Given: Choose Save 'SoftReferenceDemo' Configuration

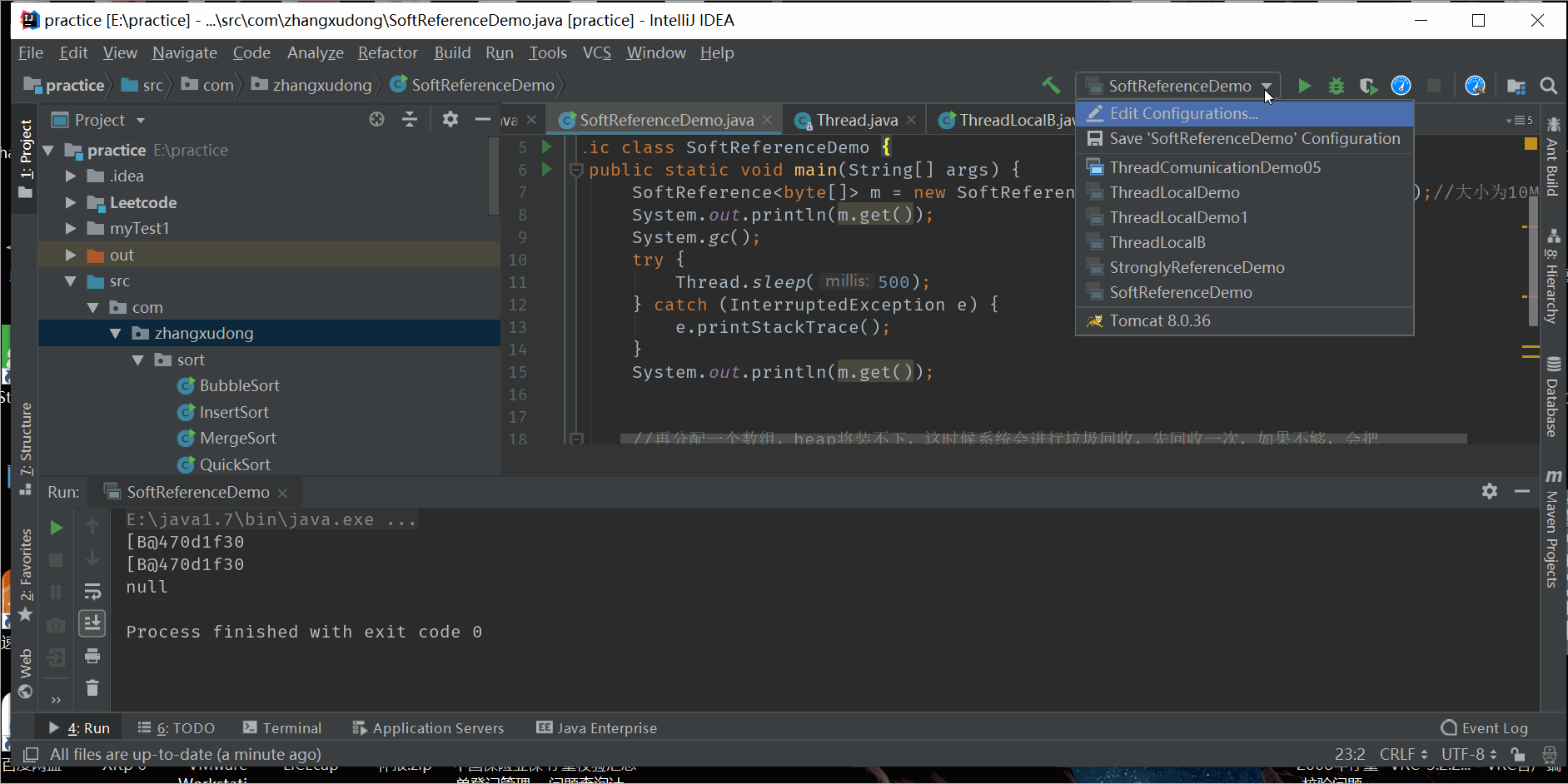Looking at the screenshot, I should click(x=1245, y=138).
